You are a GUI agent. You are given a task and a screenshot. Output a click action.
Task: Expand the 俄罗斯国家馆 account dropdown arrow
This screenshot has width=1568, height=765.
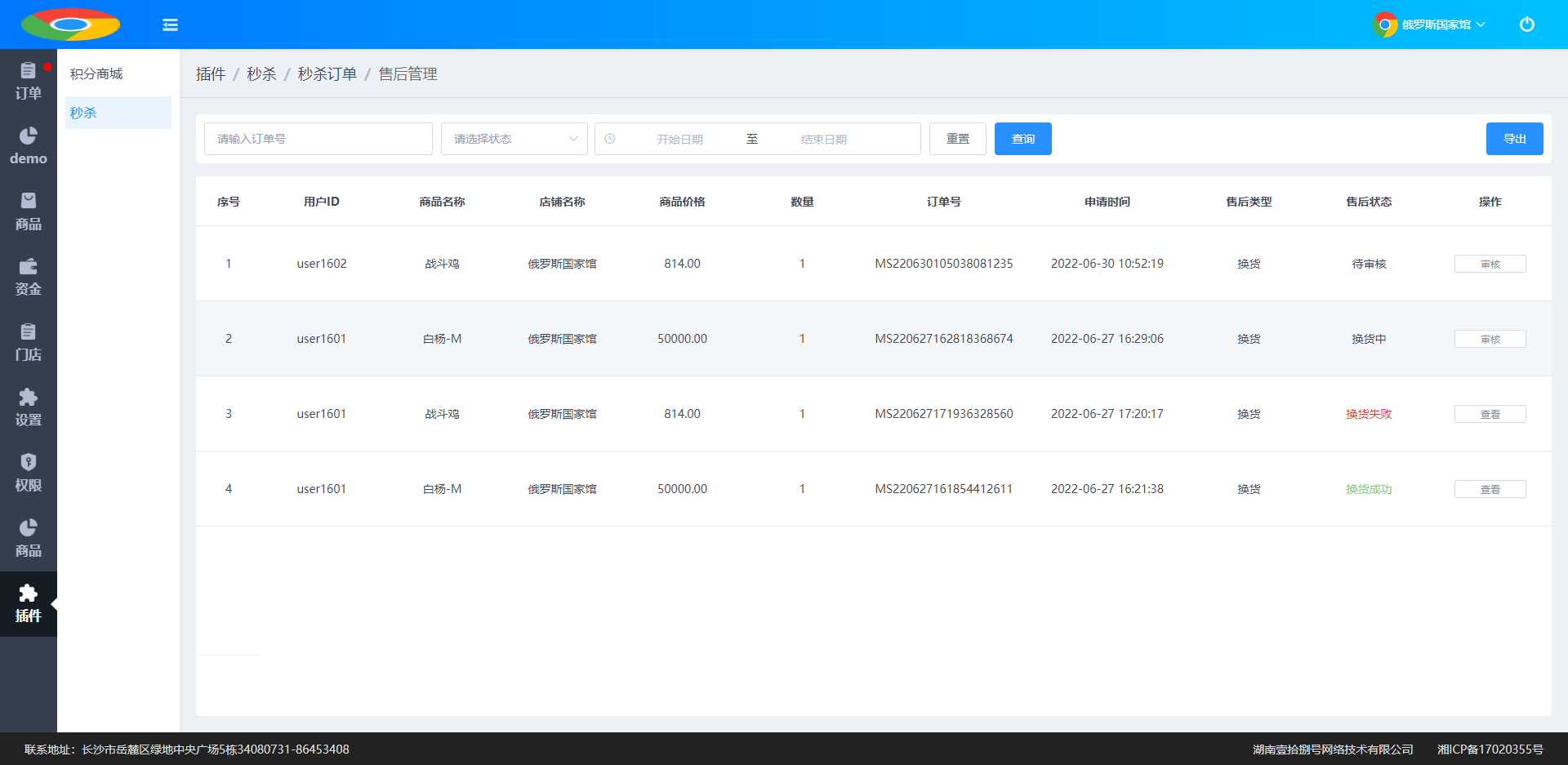[x=1481, y=24]
